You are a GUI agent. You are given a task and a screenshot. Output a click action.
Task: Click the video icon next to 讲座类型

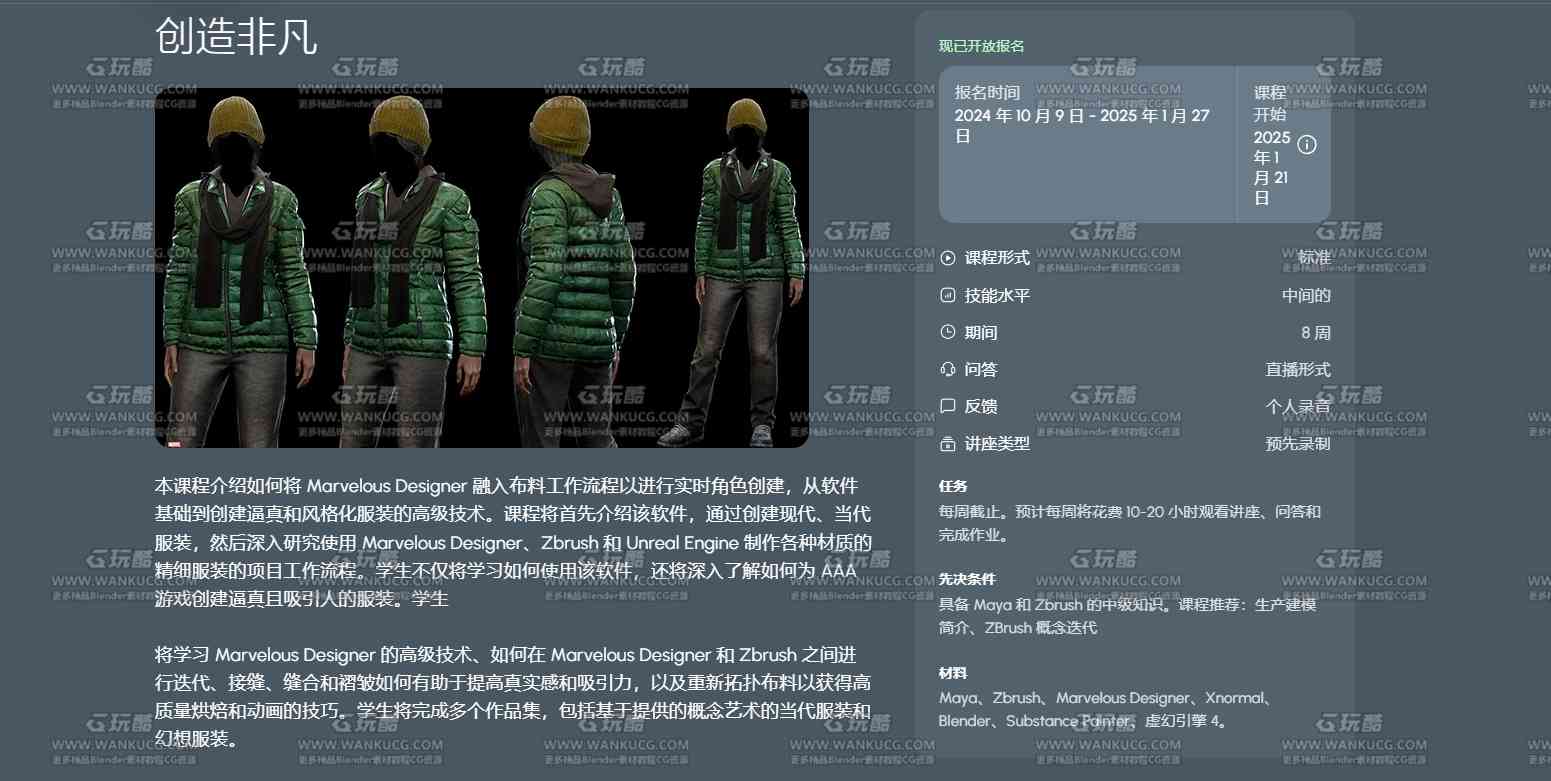[948, 443]
